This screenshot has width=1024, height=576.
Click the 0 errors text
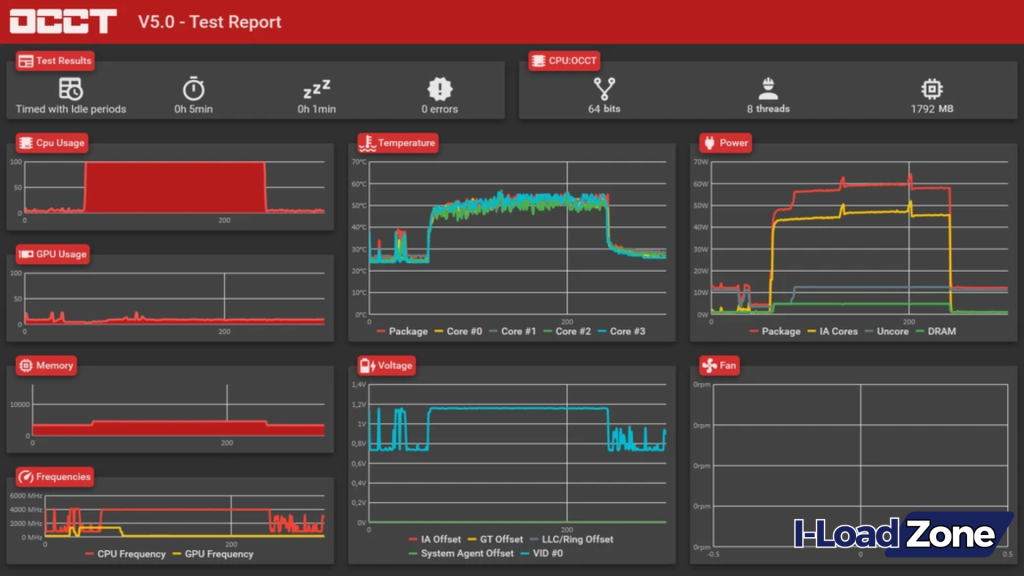click(440, 109)
